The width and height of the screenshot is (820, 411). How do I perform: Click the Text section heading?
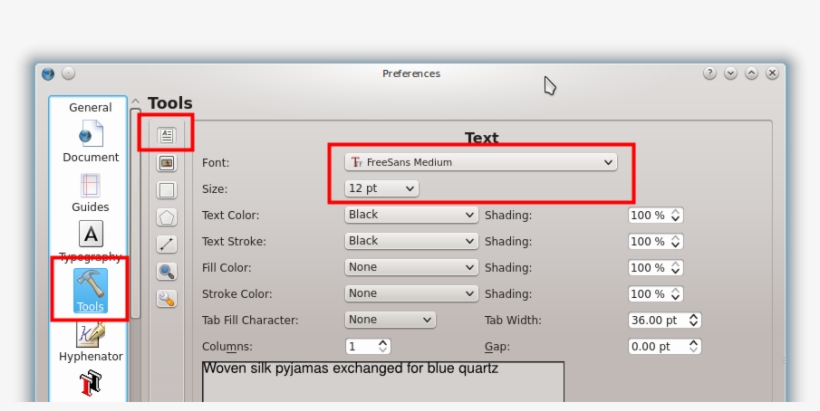click(482, 138)
